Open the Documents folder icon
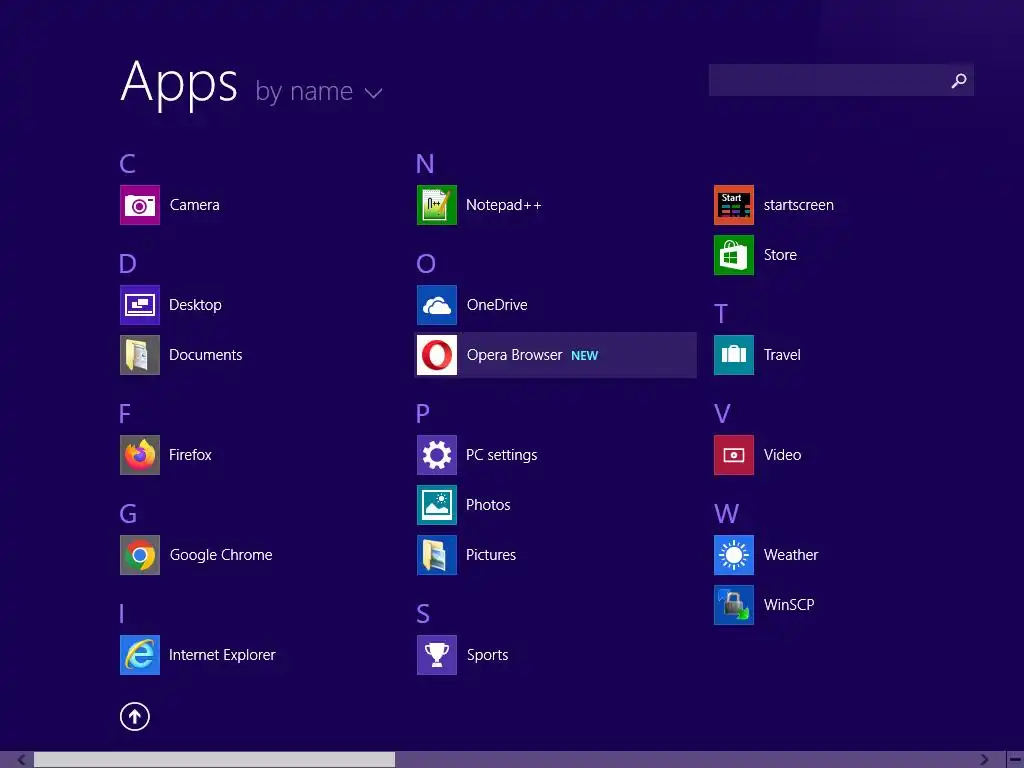The image size is (1024, 768). pos(140,355)
